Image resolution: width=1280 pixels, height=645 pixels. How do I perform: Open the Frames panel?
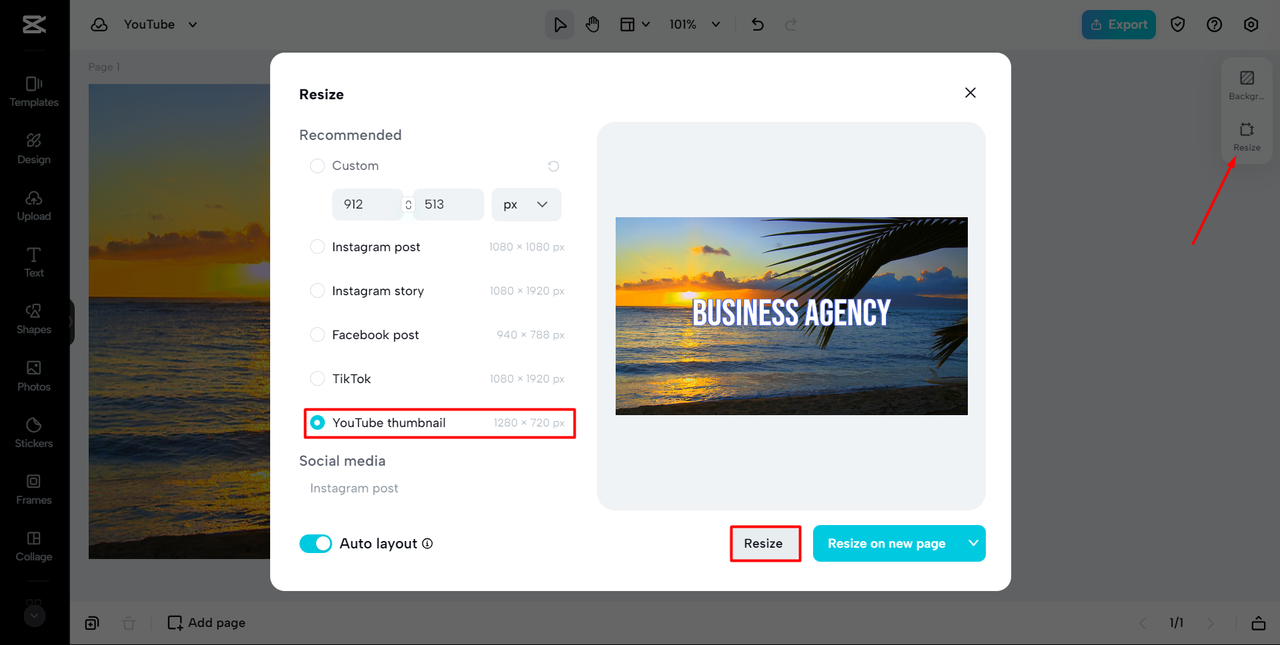coord(34,489)
